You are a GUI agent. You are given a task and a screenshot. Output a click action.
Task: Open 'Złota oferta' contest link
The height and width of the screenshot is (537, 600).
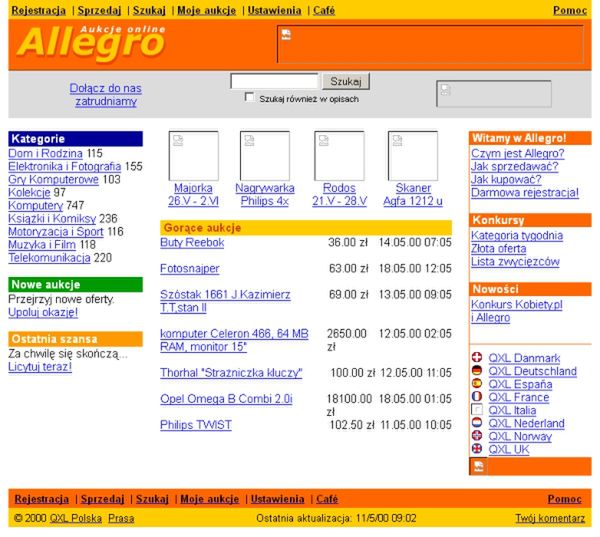point(499,248)
